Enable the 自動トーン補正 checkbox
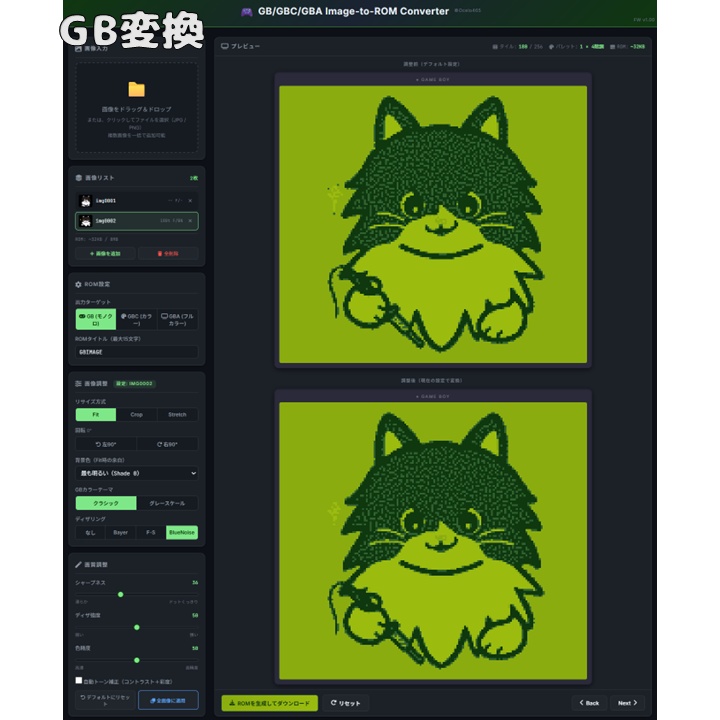 (x=79, y=681)
